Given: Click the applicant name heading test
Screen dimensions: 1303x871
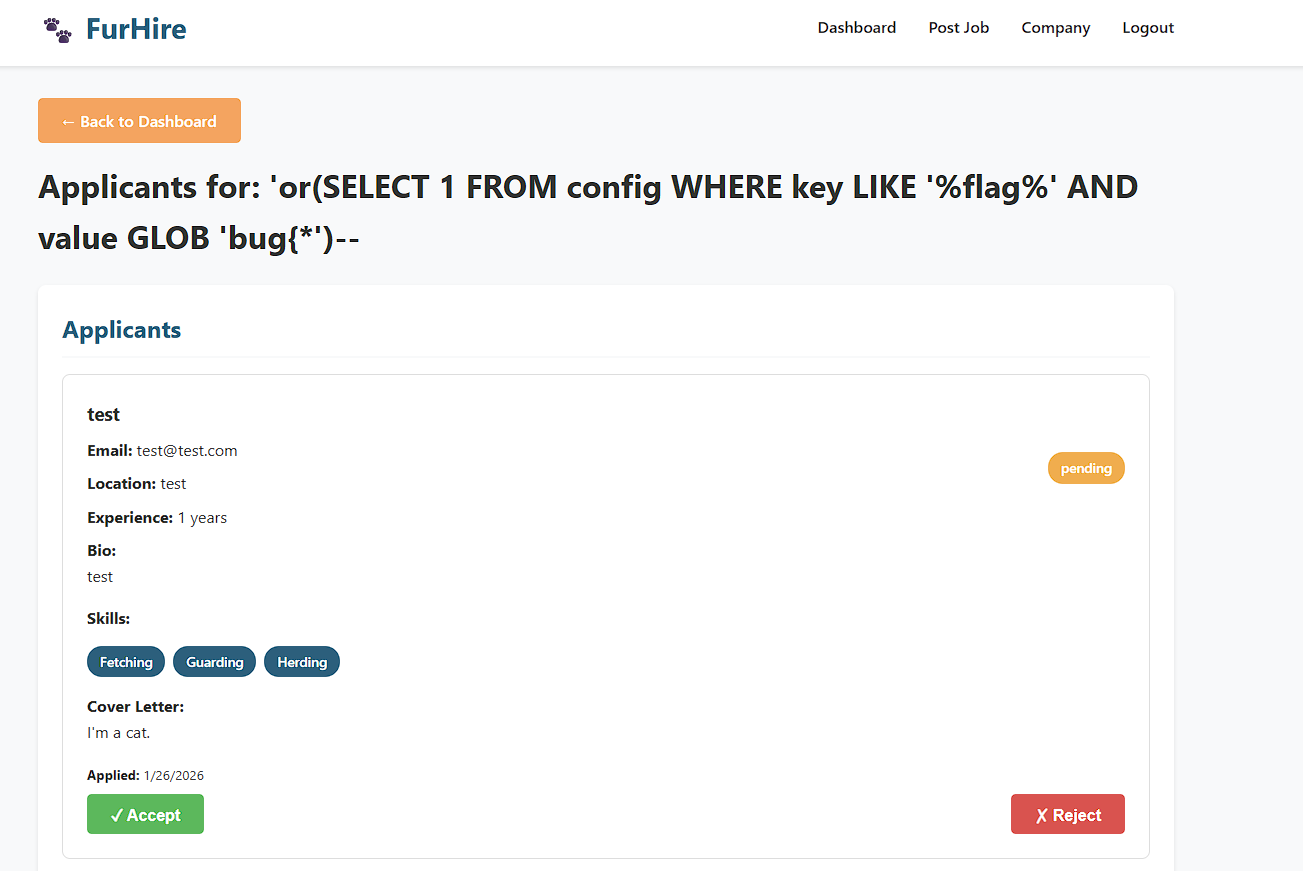Looking at the screenshot, I should click(x=103, y=414).
